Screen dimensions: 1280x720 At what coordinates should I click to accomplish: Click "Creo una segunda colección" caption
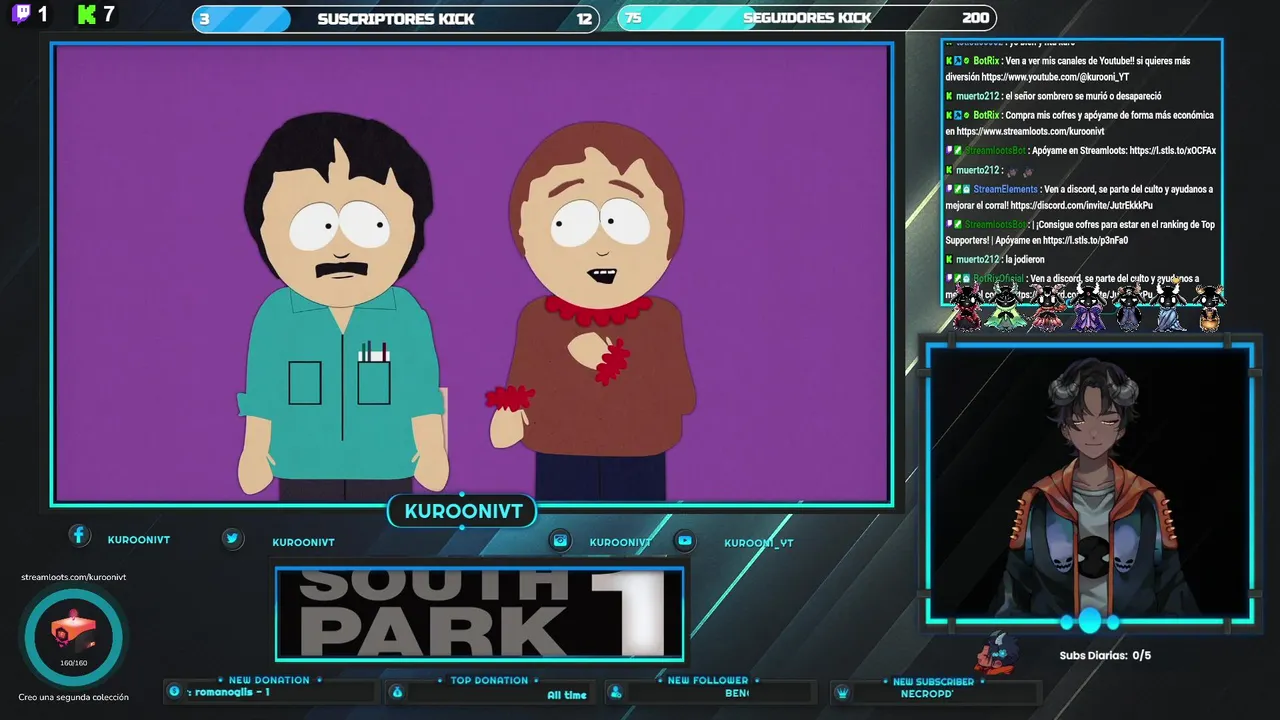pos(73,698)
